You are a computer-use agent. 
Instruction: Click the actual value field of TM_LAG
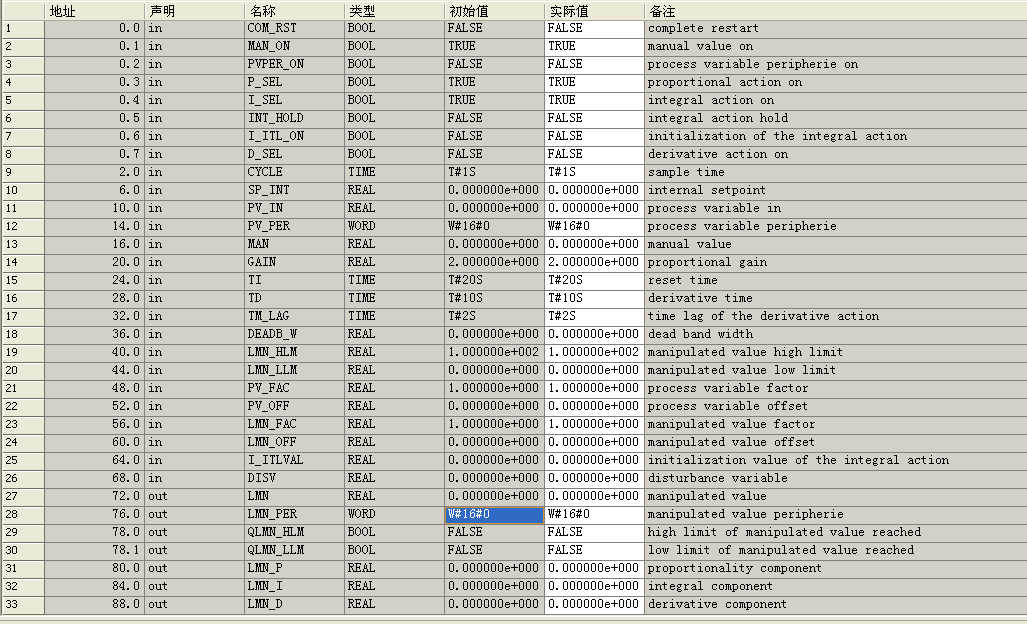tap(594, 316)
